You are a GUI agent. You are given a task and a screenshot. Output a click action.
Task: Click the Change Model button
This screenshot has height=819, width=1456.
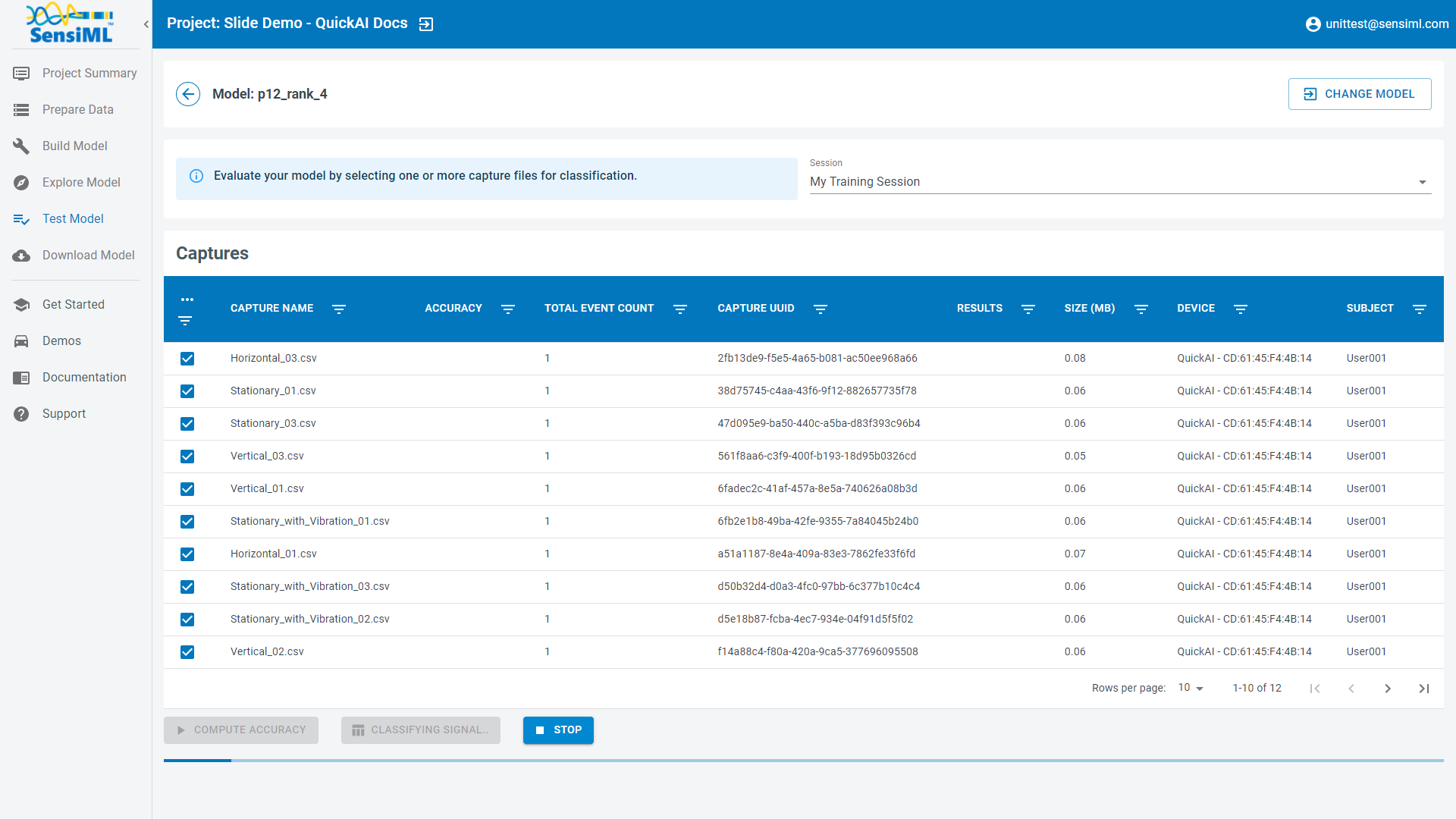coord(1360,94)
